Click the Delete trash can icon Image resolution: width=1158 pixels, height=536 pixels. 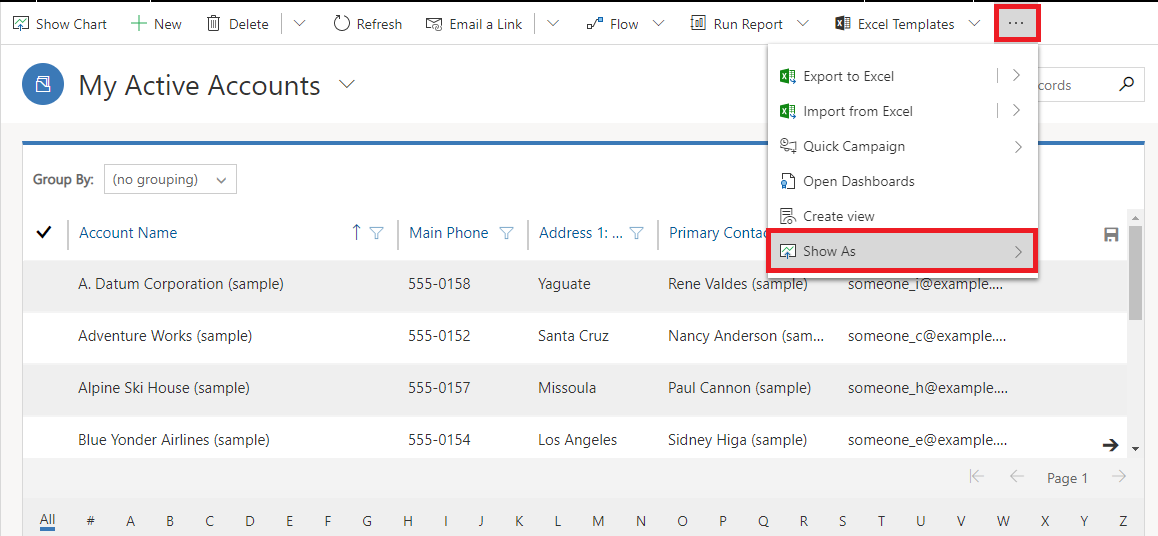click(x=213, y=24)
